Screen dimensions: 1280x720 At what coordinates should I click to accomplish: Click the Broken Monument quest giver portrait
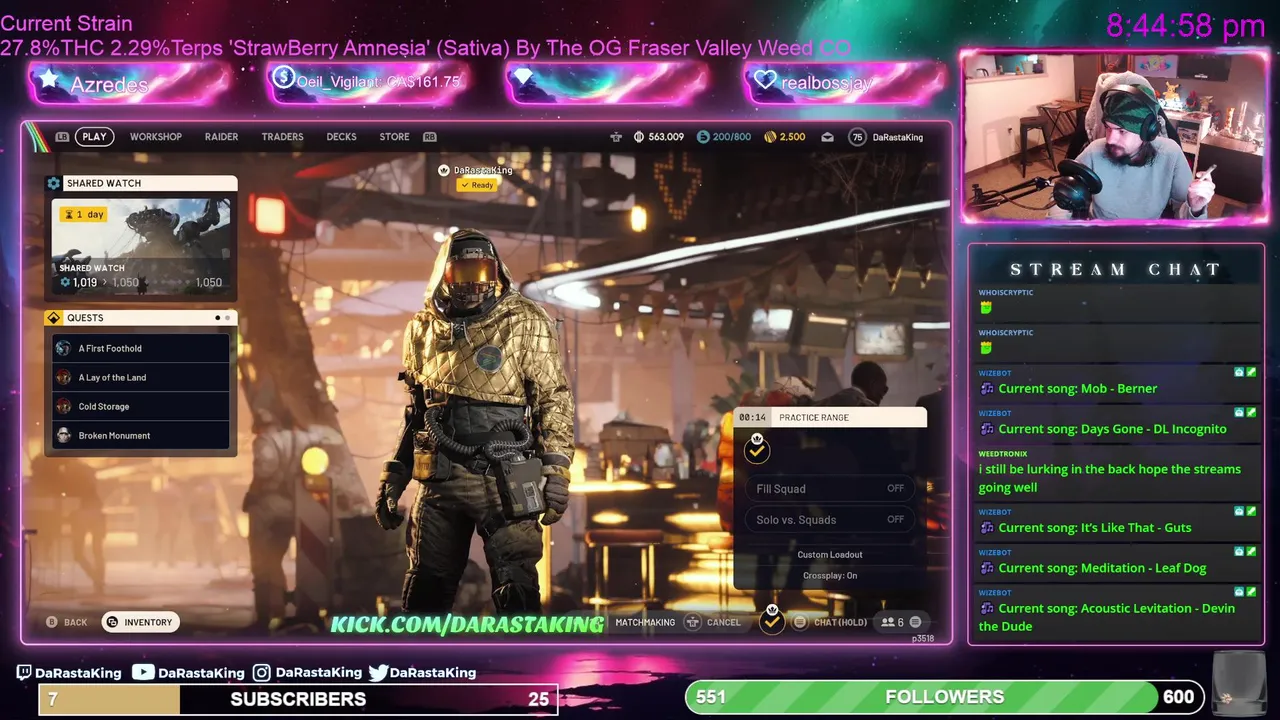point(63,435)
